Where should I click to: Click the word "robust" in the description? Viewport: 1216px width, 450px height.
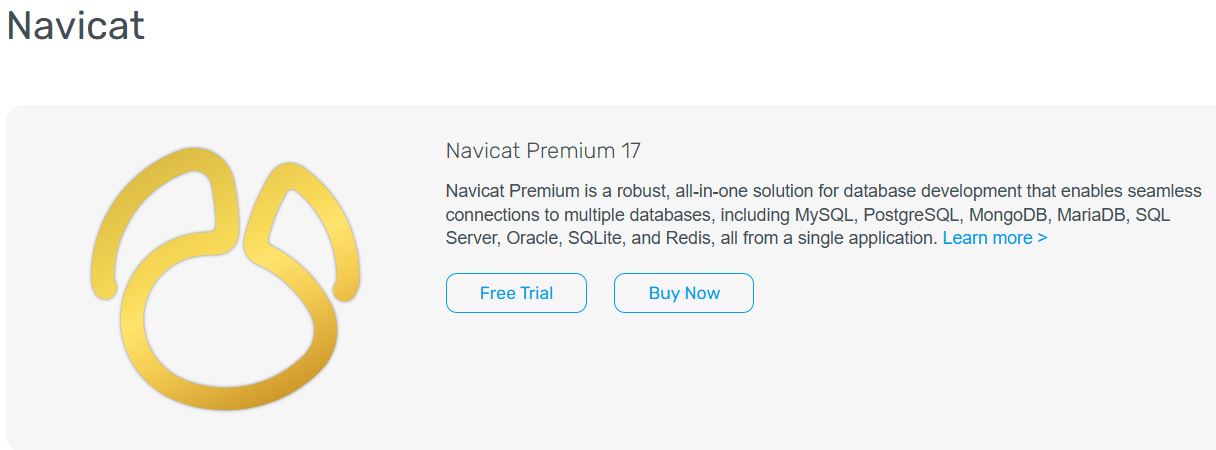click(x=634, y=190)
